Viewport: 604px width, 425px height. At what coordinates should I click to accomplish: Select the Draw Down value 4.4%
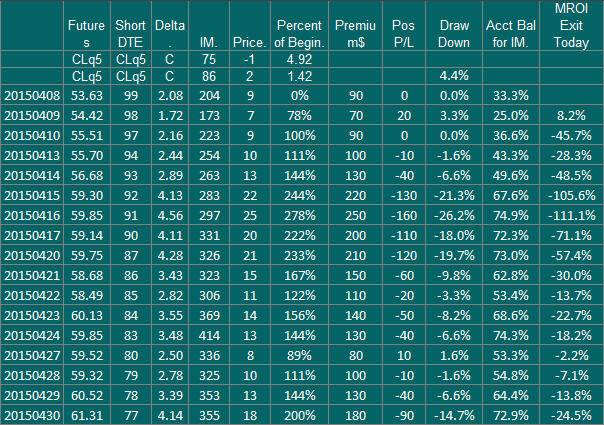coord(454,76)
